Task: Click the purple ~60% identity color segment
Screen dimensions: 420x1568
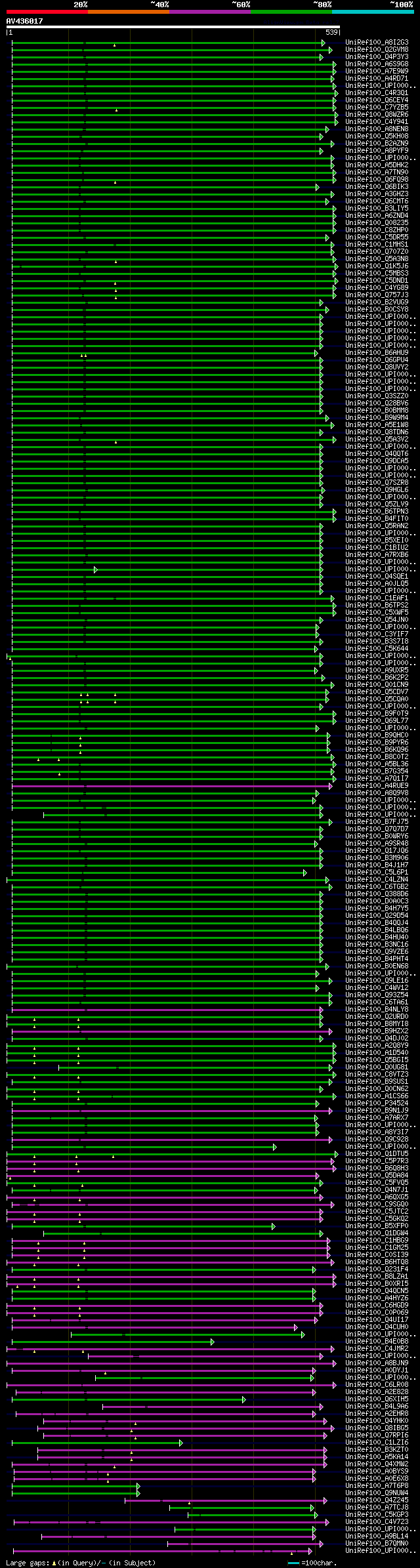Action: pos(210,12)
